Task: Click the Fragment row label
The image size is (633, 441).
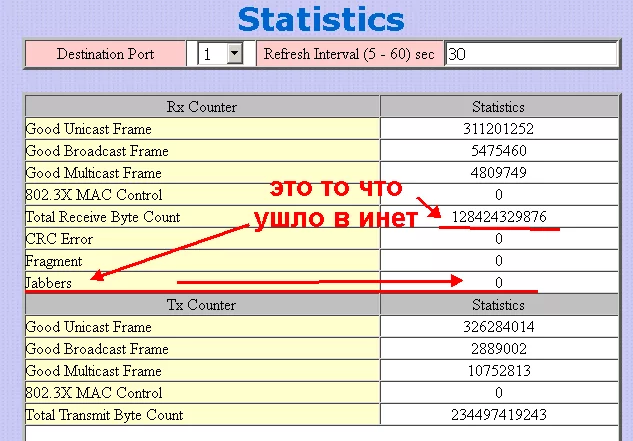Action: (54, 261)
